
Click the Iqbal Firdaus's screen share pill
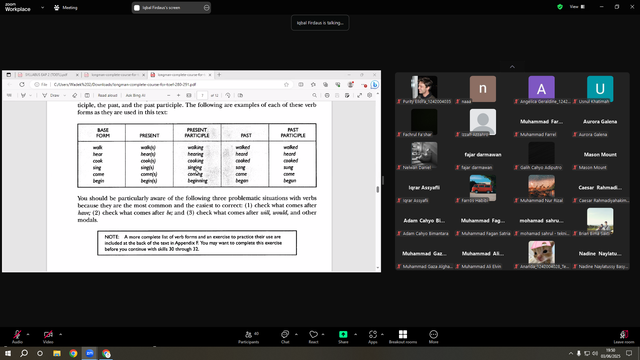click(171, 7)
